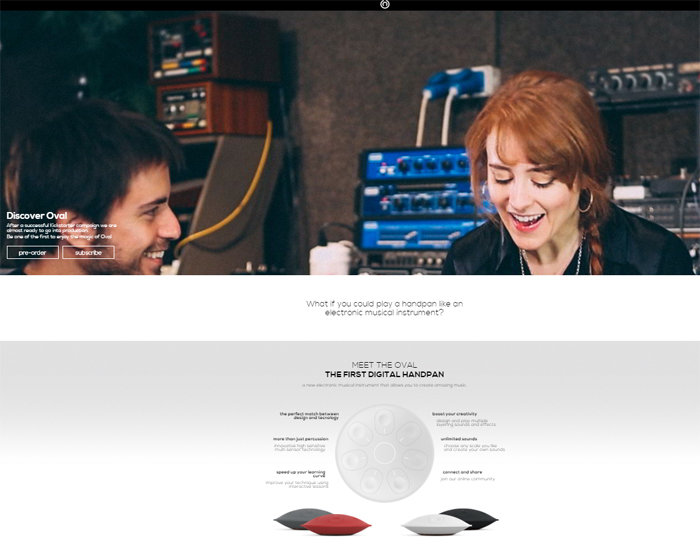Click THE FIRST DIGITAL HANDPAN title

tap(384, 375)
